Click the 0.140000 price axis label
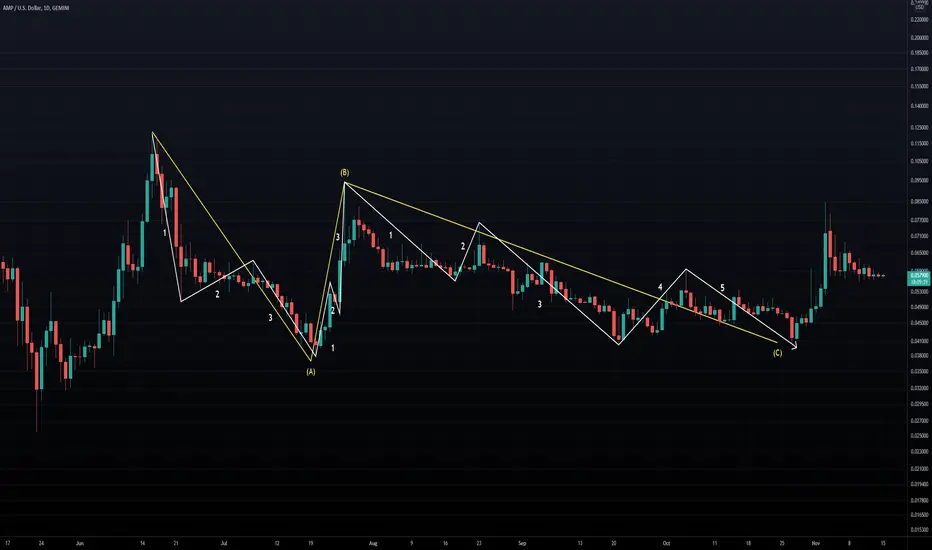 (x=920, y=106)
